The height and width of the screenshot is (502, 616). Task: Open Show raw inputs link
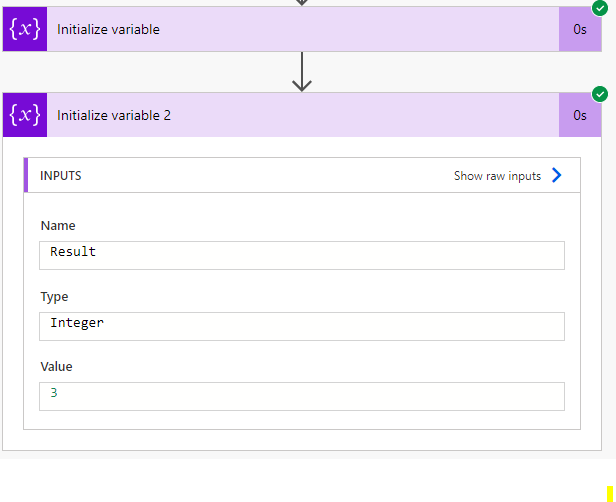point(497,176)
